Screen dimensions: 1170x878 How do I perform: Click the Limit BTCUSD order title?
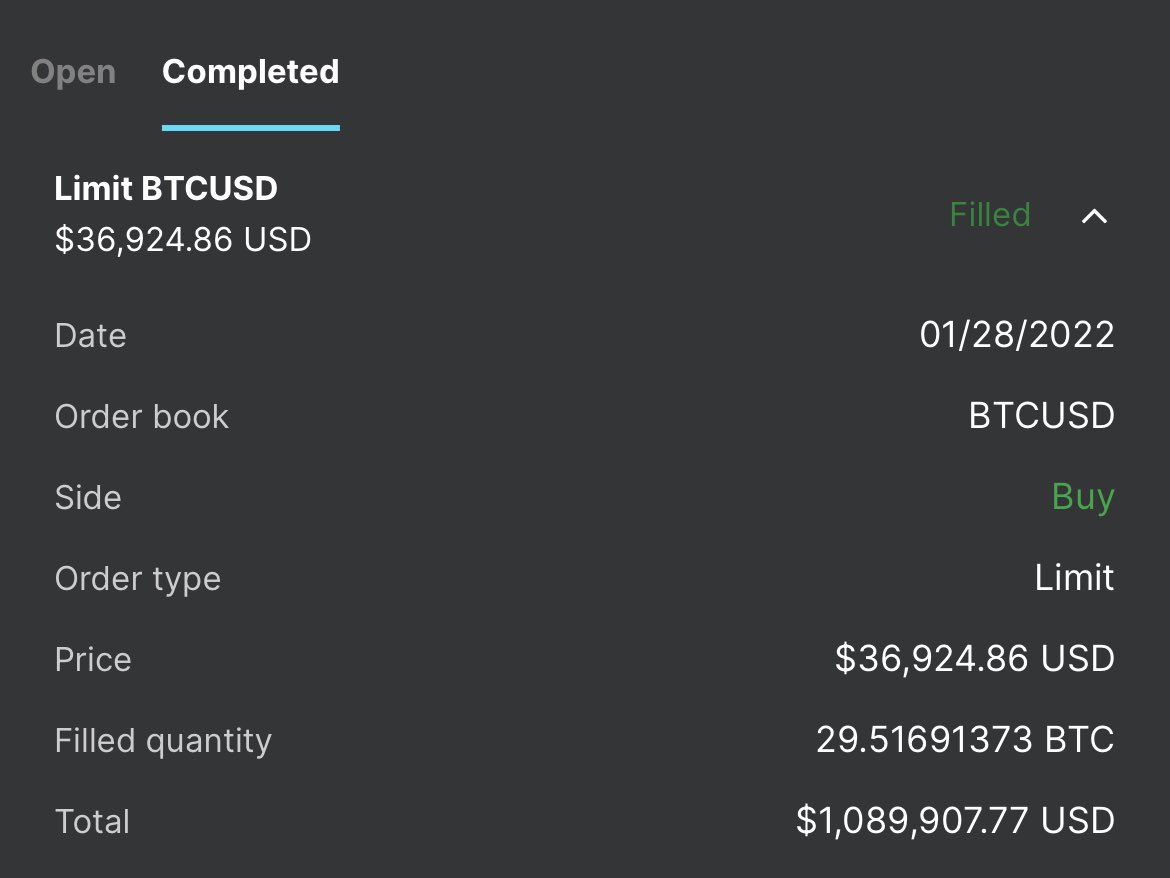[166, 188]
